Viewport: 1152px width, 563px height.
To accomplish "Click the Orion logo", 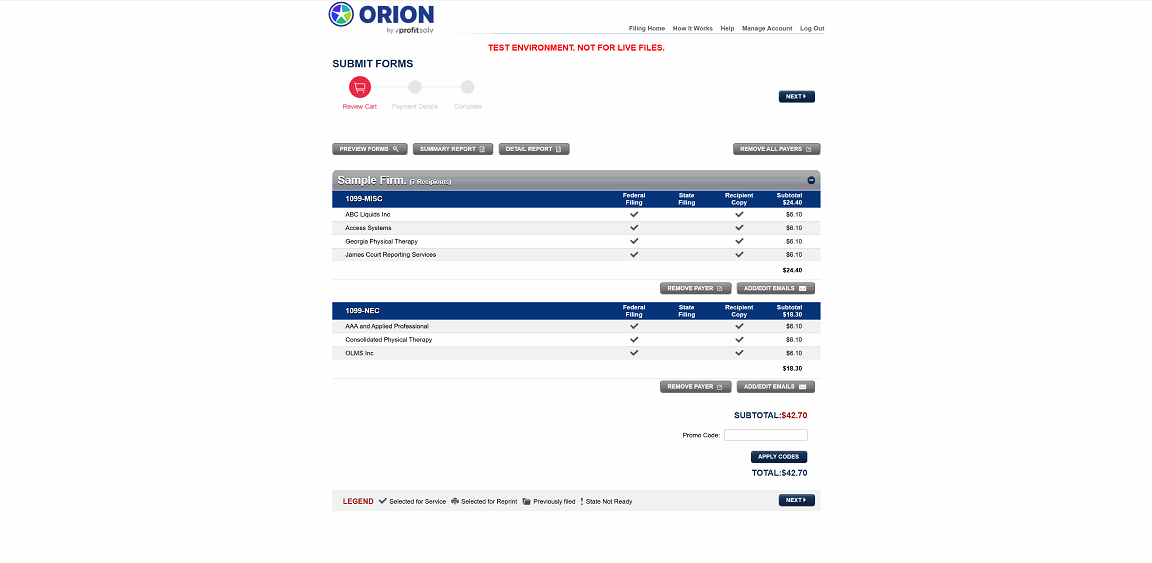I will pyautogui.click(x=381, y=18).
